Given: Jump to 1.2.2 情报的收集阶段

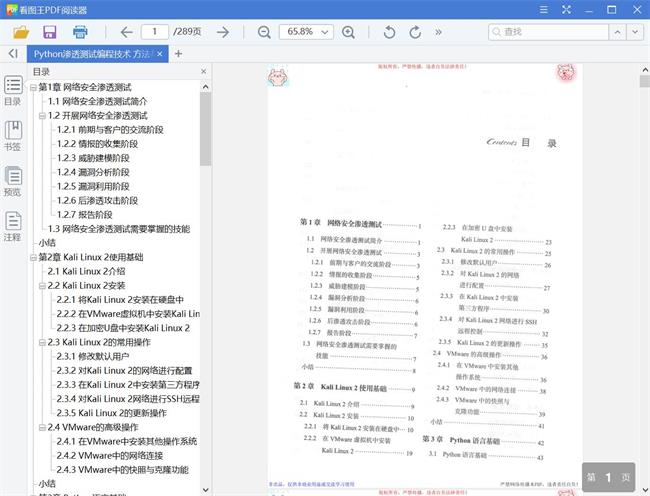Looking at the screenshot, I should 97,144.
